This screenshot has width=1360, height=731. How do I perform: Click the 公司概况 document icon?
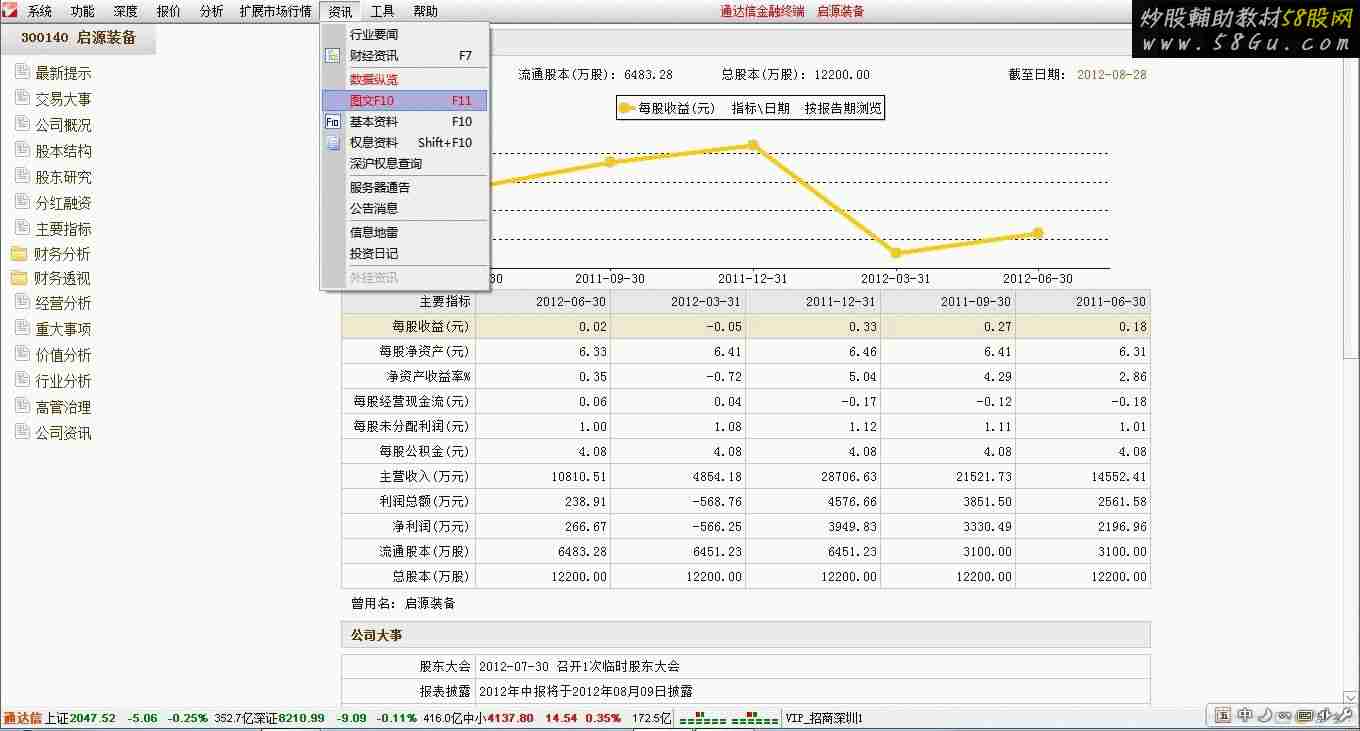tap(22, 124)
